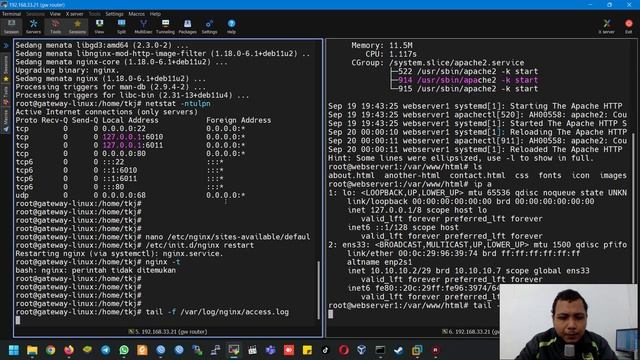Open VMware Workstation from taskbar
The image size is (640, 360).
(417, 350)
